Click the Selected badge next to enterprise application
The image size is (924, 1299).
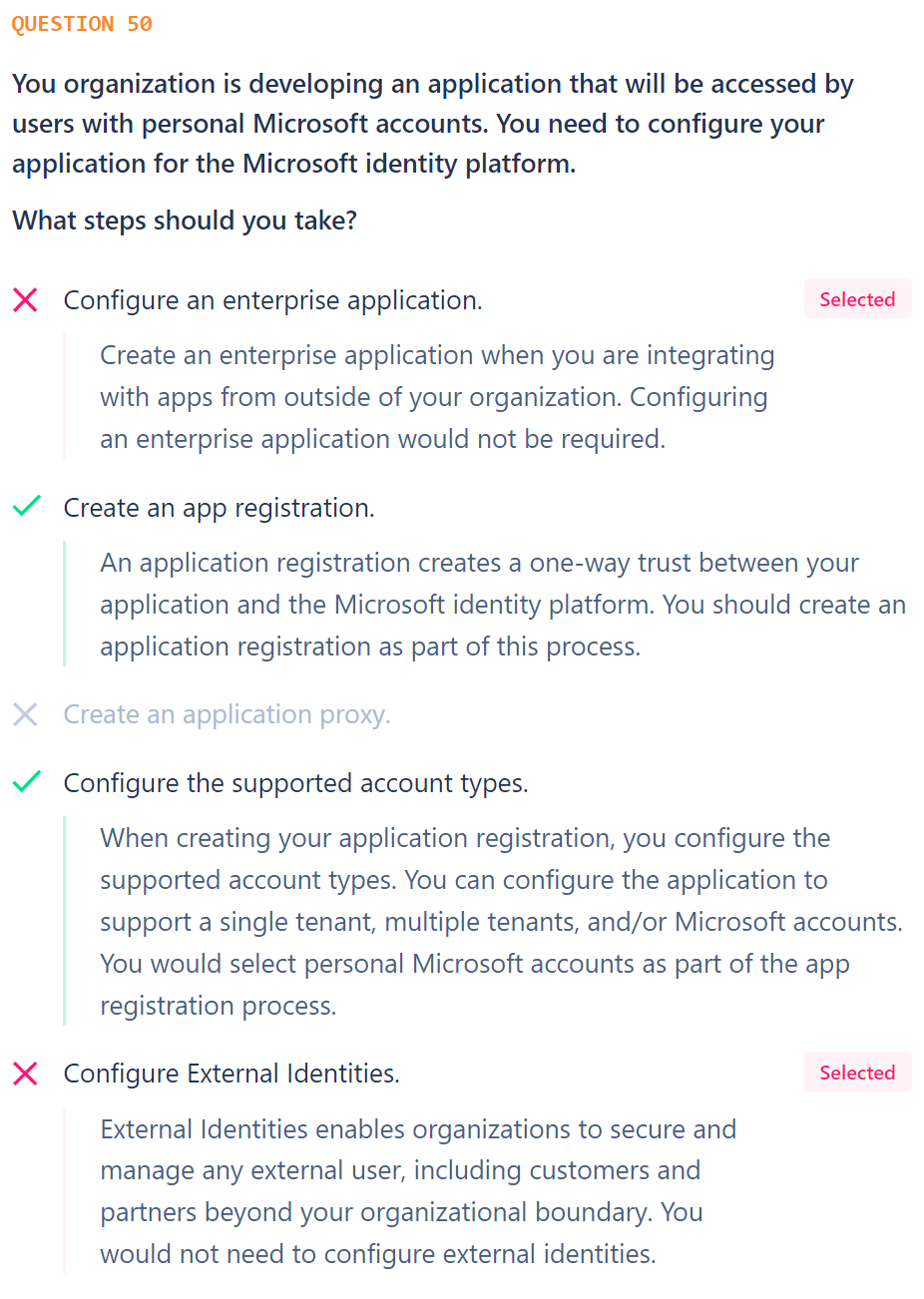857,299
